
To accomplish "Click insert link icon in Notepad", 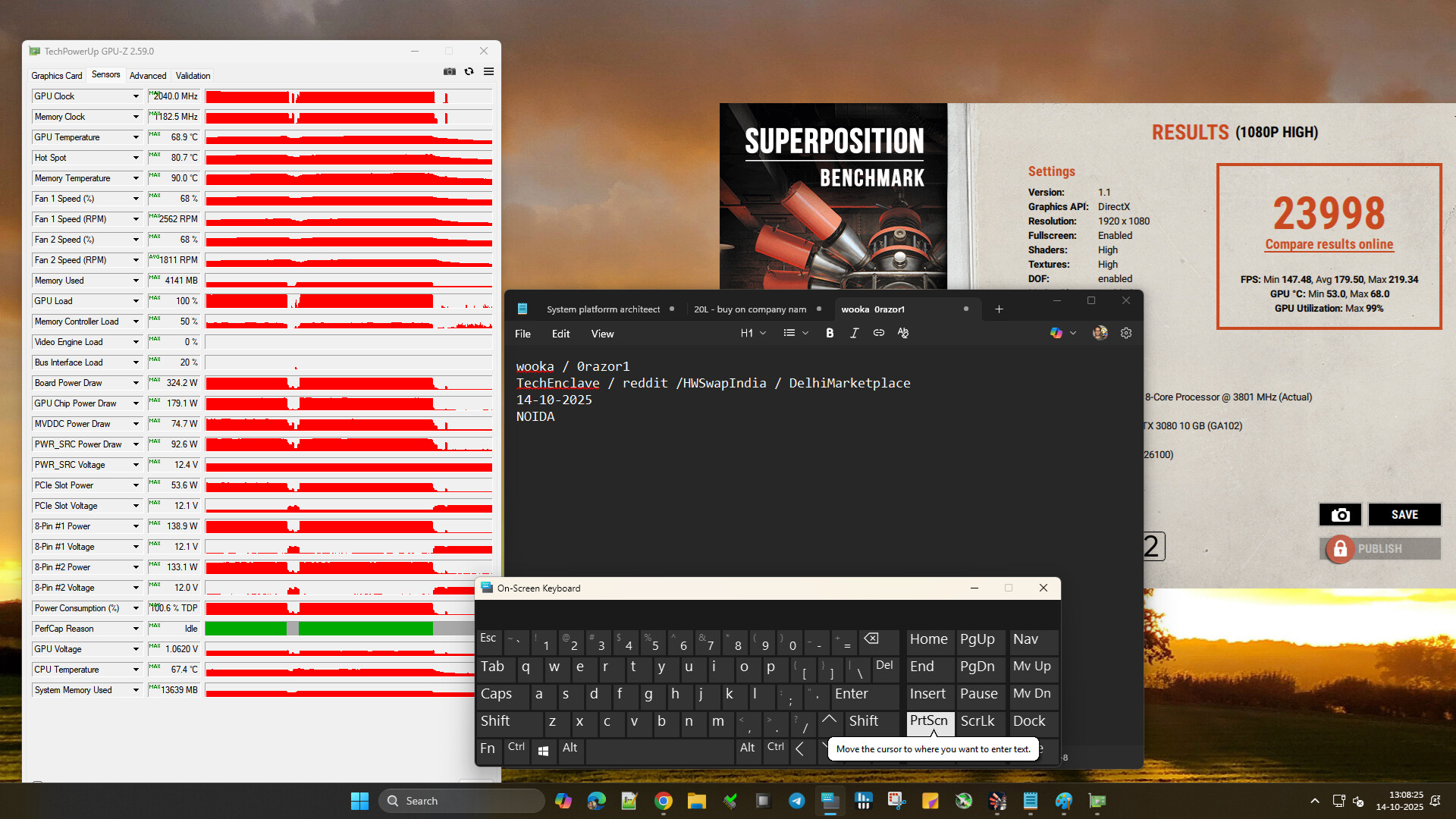I will [879, 333].
